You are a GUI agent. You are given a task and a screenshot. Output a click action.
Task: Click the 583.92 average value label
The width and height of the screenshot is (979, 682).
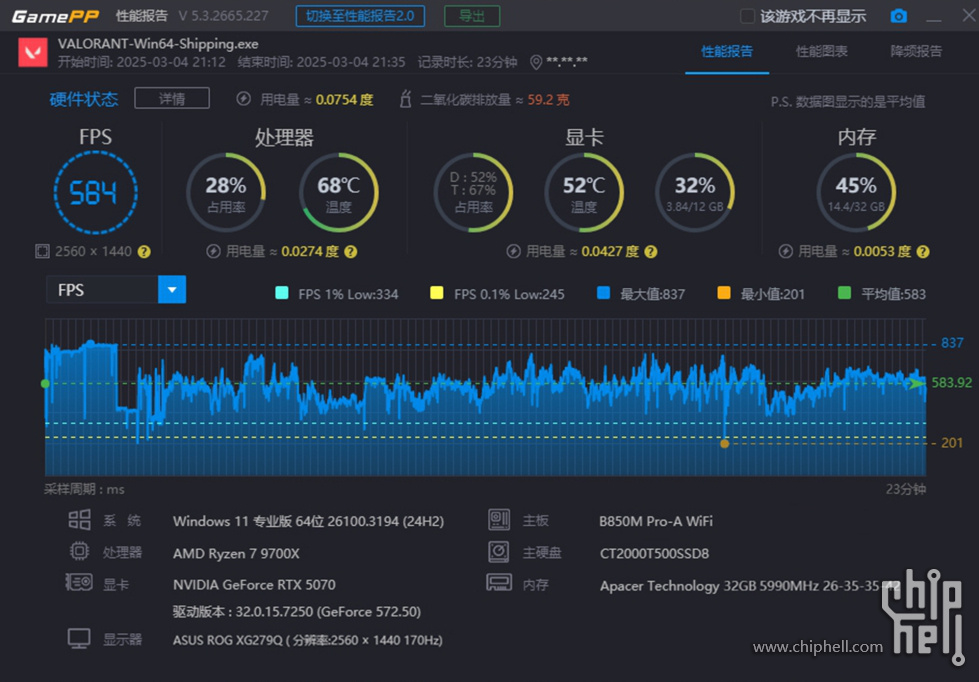point(952,382)
